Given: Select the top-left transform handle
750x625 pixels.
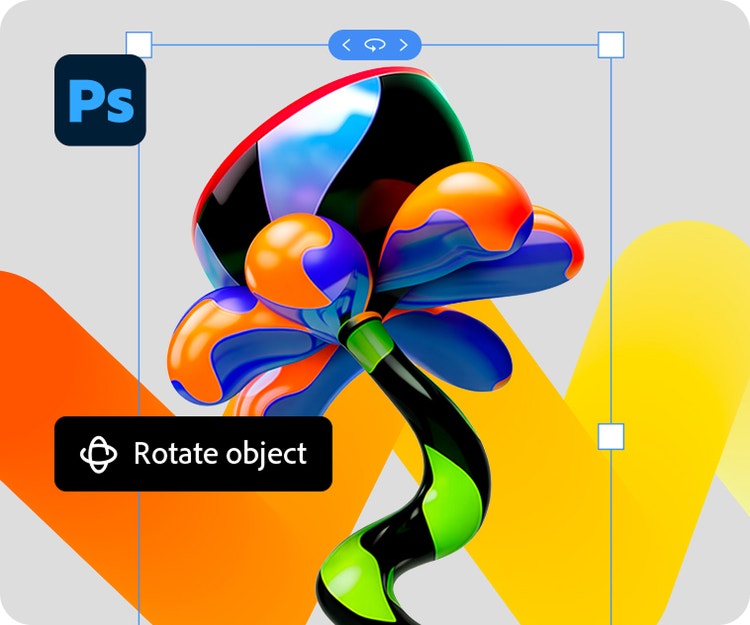Looking at the screenshot, I should coord(139,45).
